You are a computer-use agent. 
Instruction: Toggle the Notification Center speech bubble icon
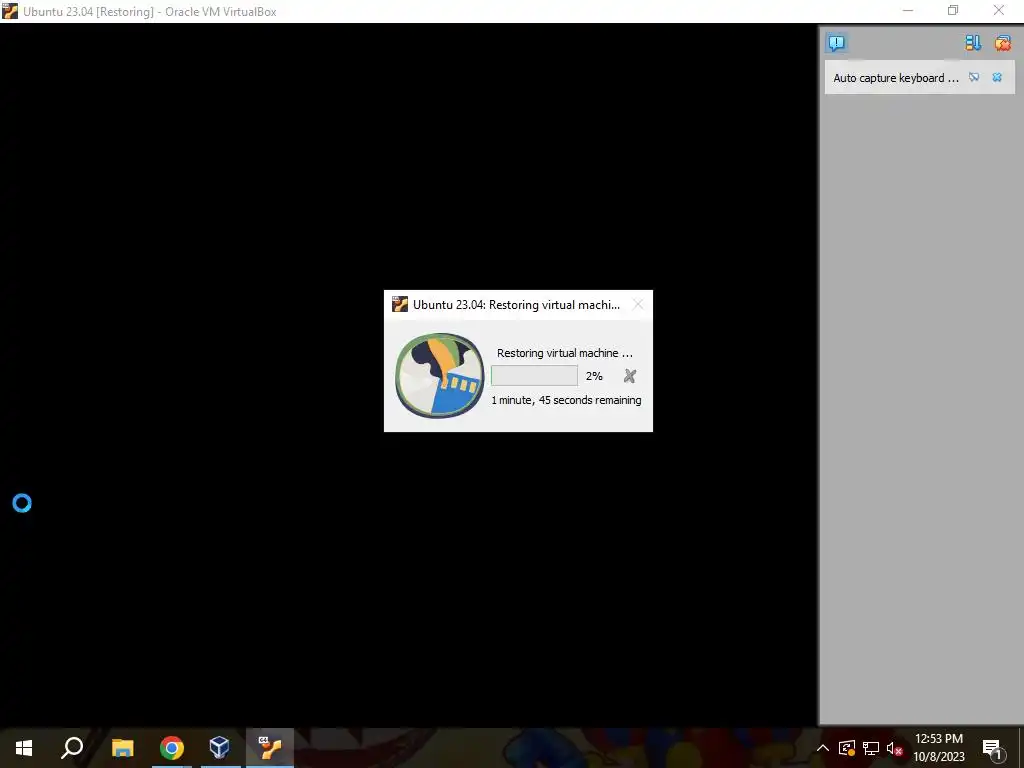click(x=837, y=43)
